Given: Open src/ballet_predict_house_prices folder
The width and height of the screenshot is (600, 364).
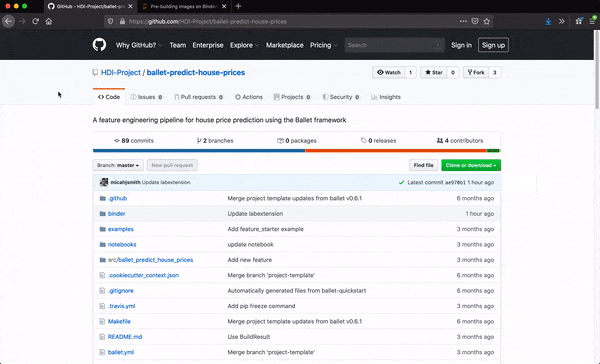Looking at the screenshot, I should (150, 260).
